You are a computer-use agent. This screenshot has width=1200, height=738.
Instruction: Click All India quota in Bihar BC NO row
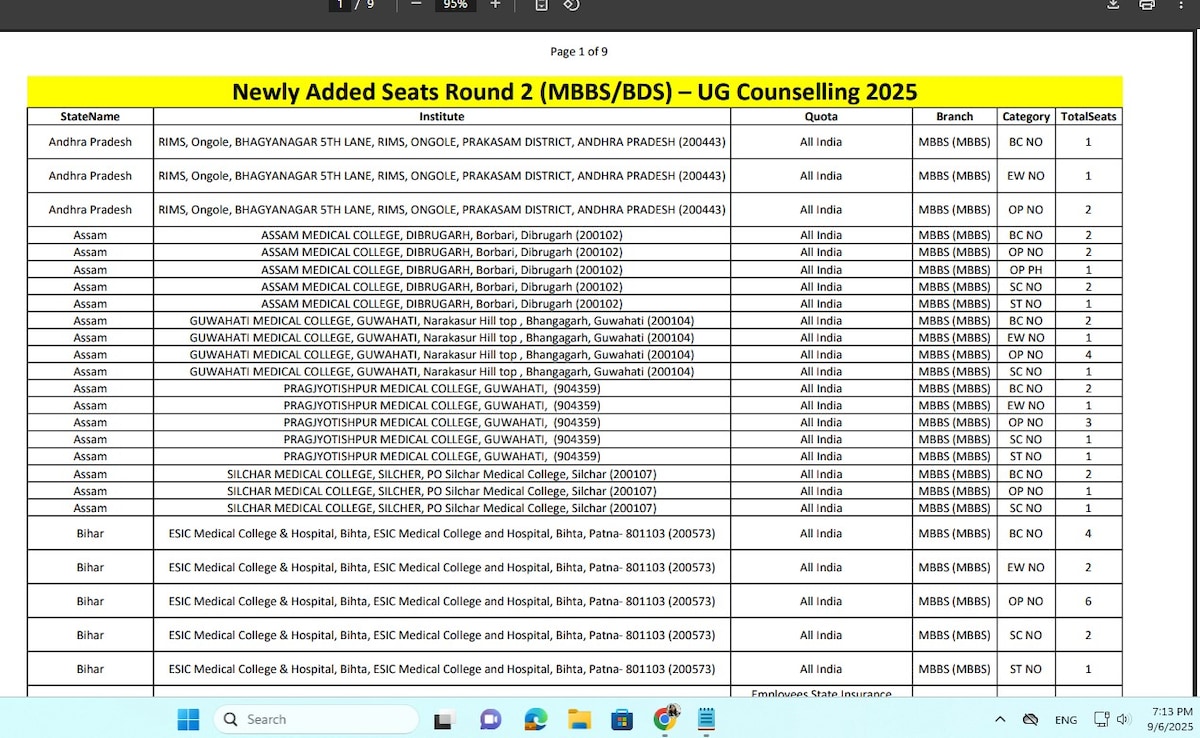[x=821, y=534]
